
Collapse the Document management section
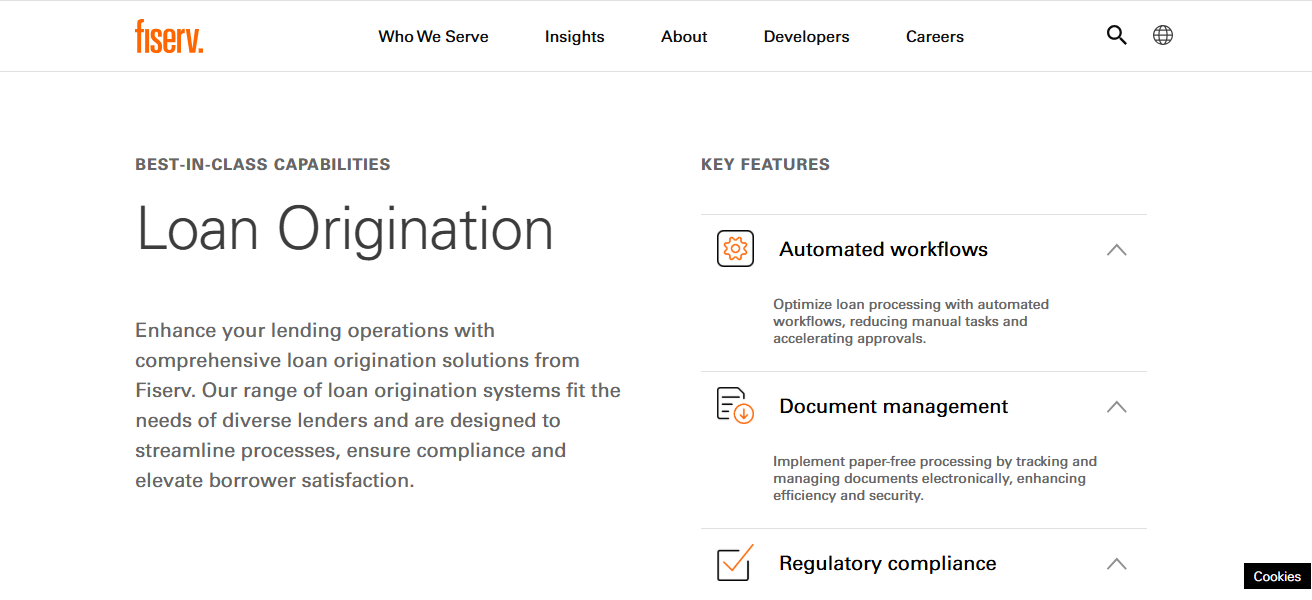click(x=1116, y=407)
